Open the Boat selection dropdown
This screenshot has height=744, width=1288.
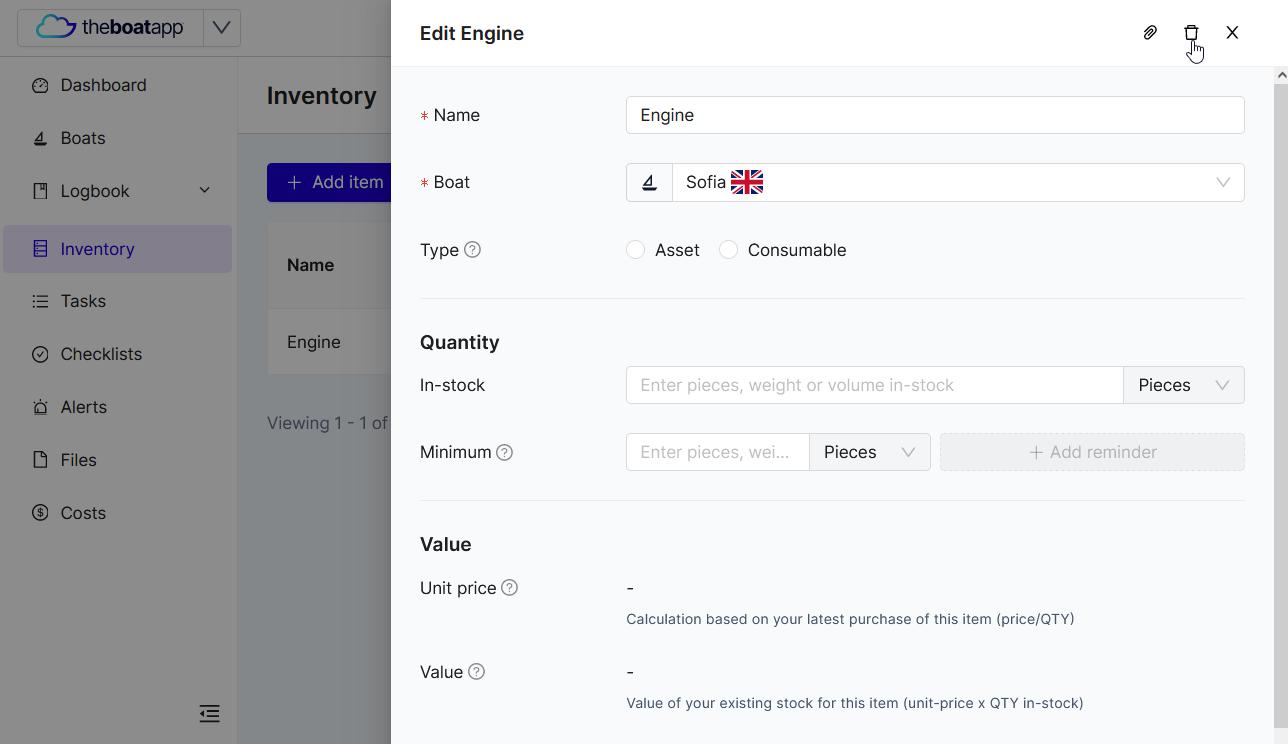pyautogui.click(x=958, y=182)
